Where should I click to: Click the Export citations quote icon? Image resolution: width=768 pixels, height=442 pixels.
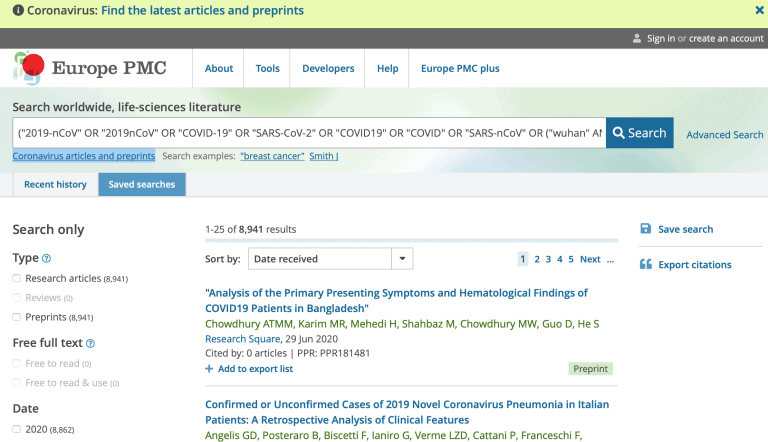click(x=646, y=265)
